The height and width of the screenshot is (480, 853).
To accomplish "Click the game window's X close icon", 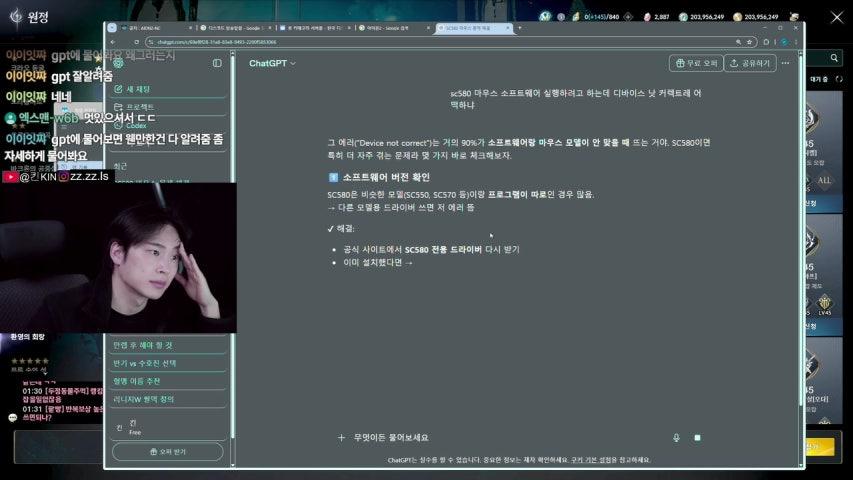I will click(x=837, y=17).
